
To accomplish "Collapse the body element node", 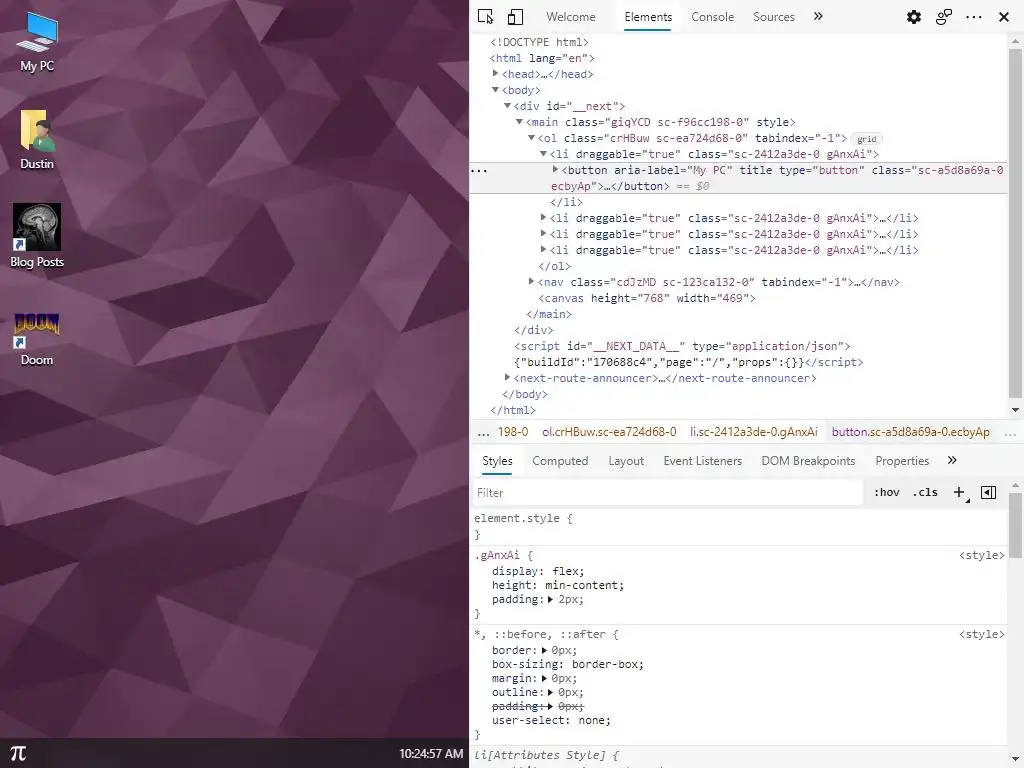I will (496, 89).
